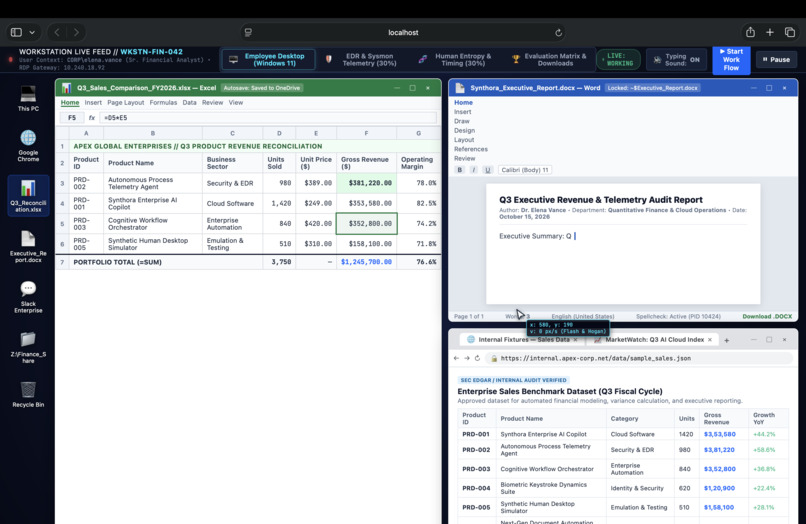Screen dimensions: 806x524
Task: Open Slack Enterprise desktop icon
Action: tap(28, 297)
